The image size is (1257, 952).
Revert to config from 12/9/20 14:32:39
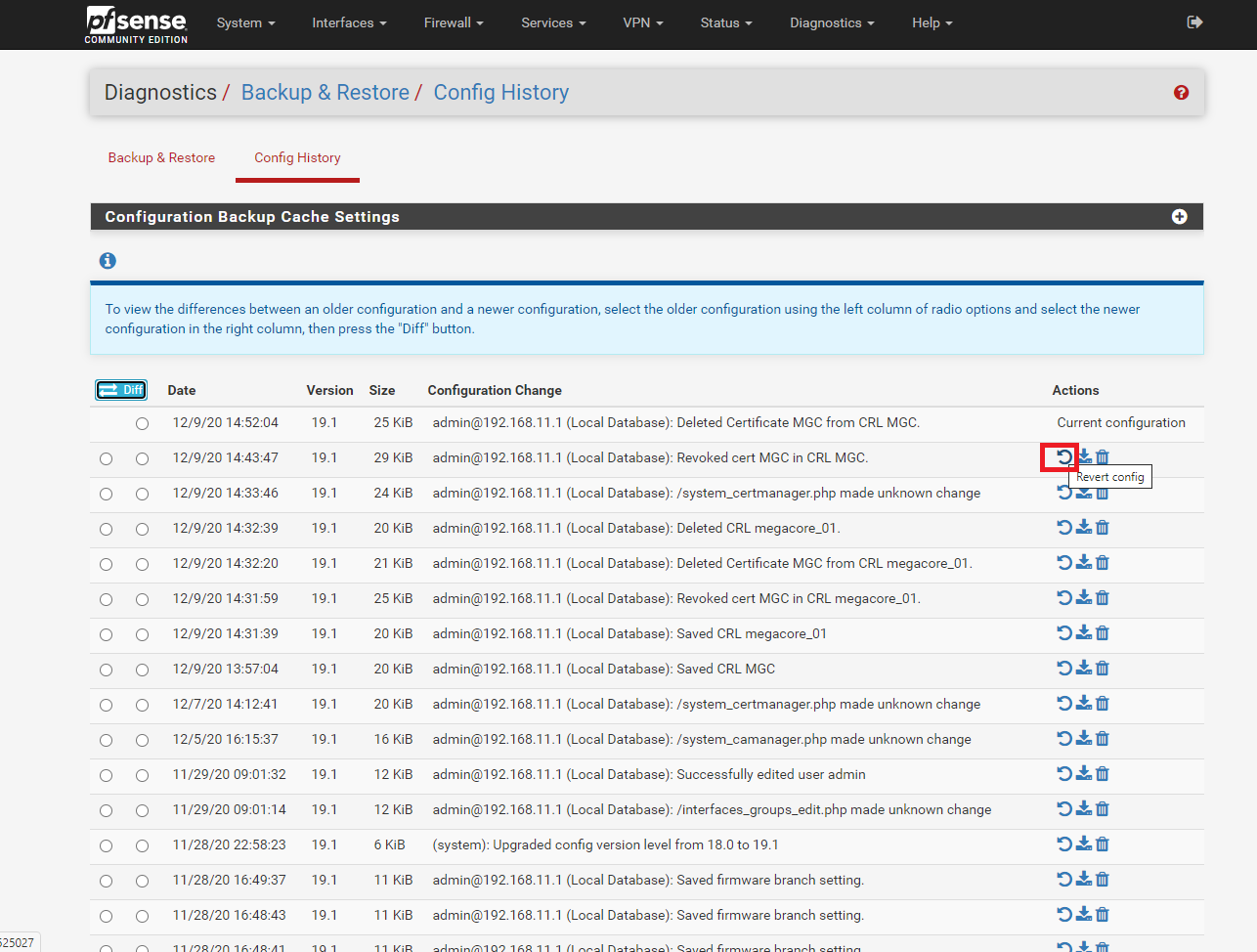coord(1064,527)
